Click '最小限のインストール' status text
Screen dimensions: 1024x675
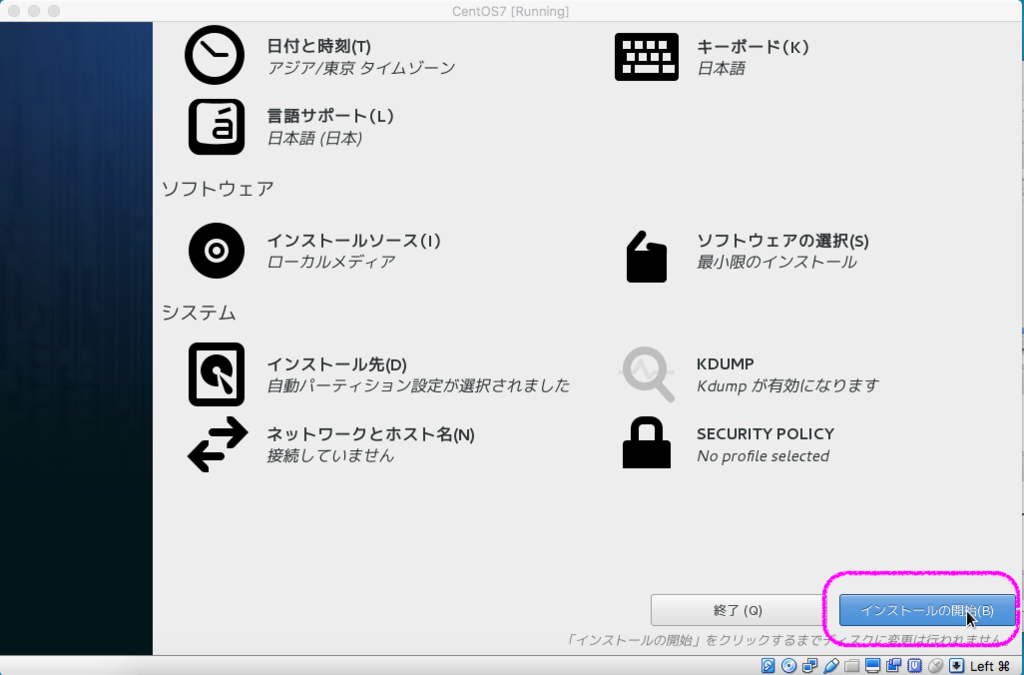pyautogui.click(x=776, y=262)
